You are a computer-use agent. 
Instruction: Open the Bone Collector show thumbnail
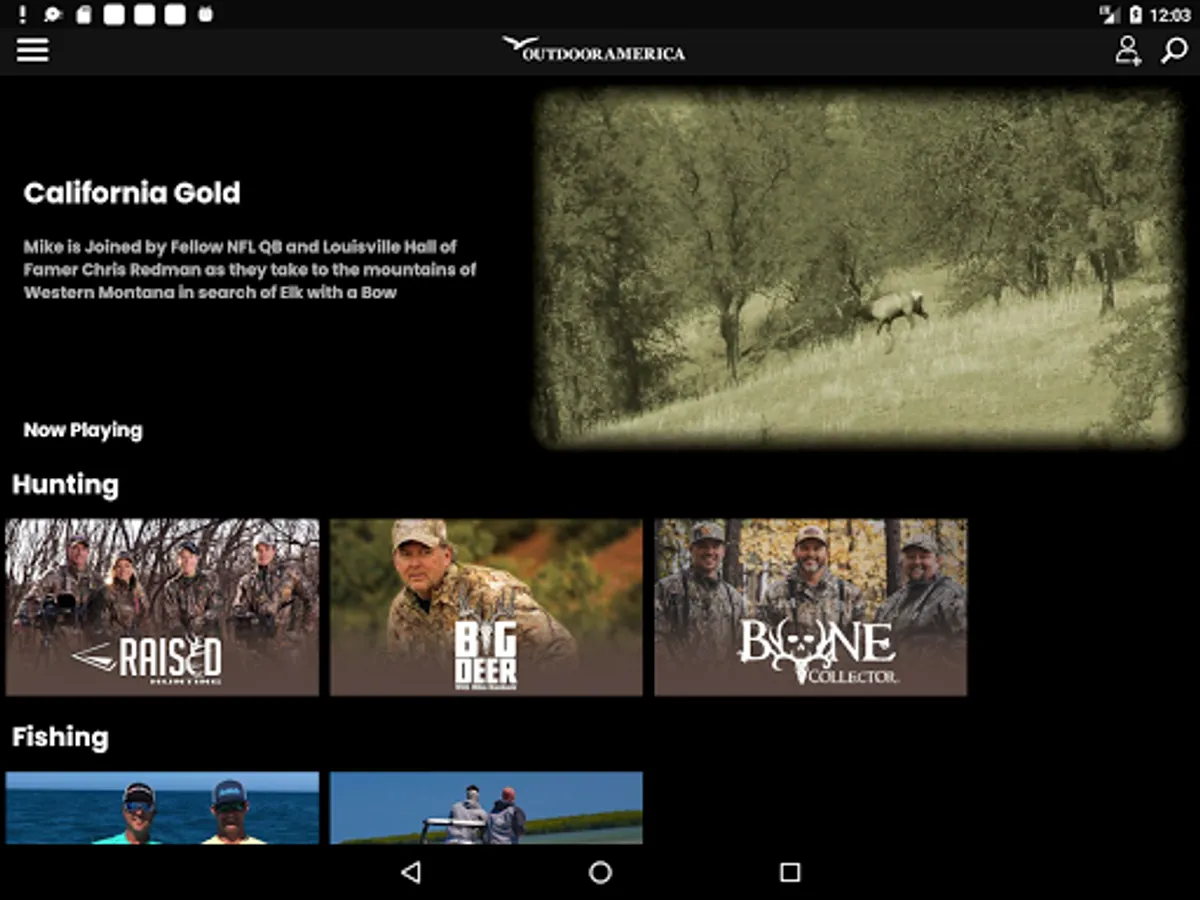(x=811, y=607)
